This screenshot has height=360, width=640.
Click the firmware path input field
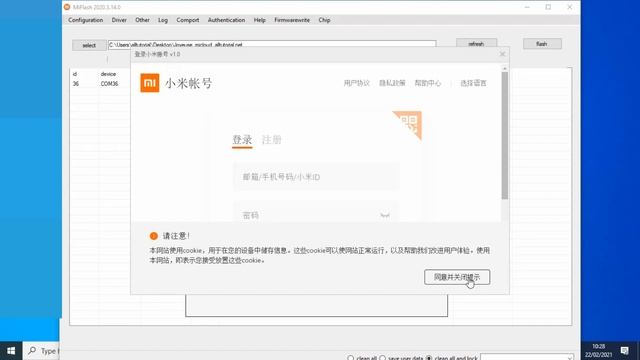[x=272, y=44]
